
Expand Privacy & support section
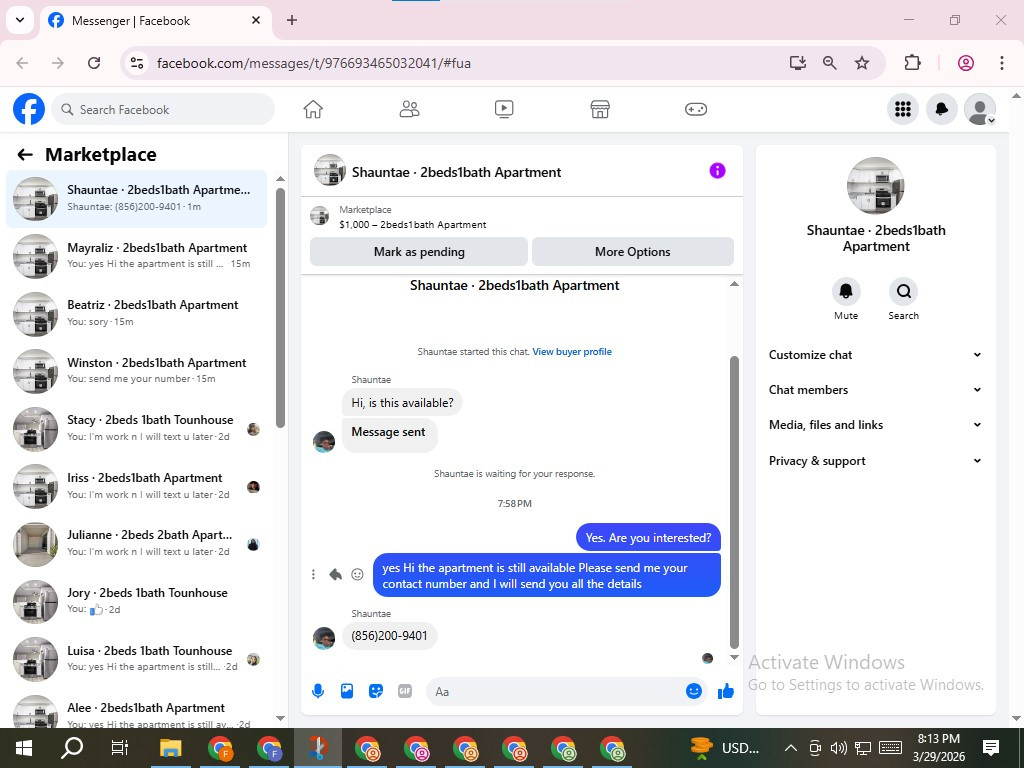[x=875, y=460]
